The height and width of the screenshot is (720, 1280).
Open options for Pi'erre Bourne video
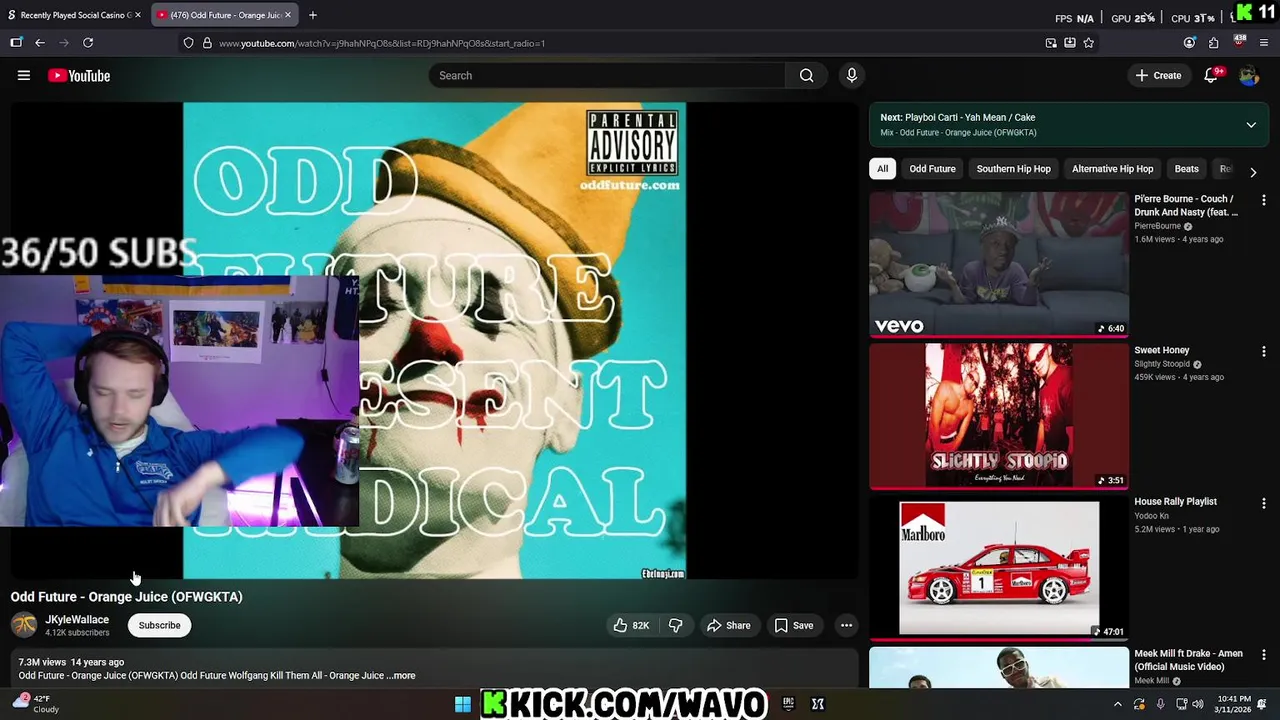[x=1264, y=201]
